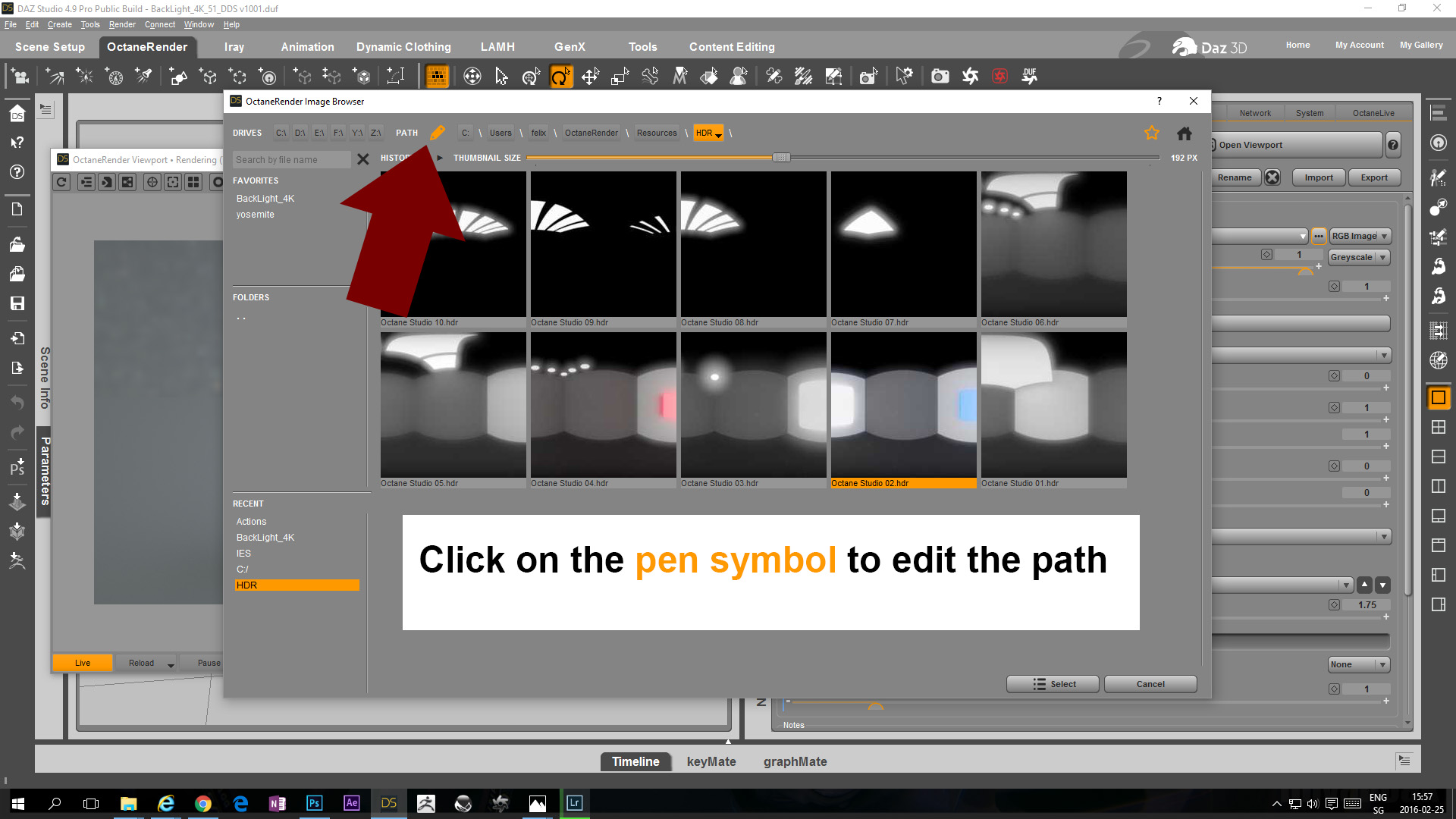Screen dimensions: 1456x819
Task: Select the Octane Studio 06.hdr thumbnail
Action: [x=1053, y=244]
